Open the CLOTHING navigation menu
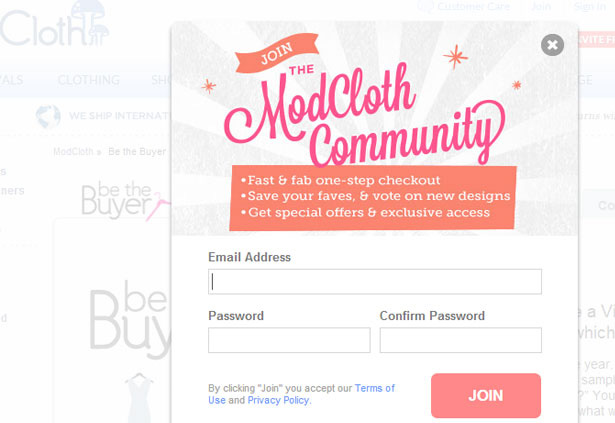Viewport: 615px width, 423px height. coord(88,80)
